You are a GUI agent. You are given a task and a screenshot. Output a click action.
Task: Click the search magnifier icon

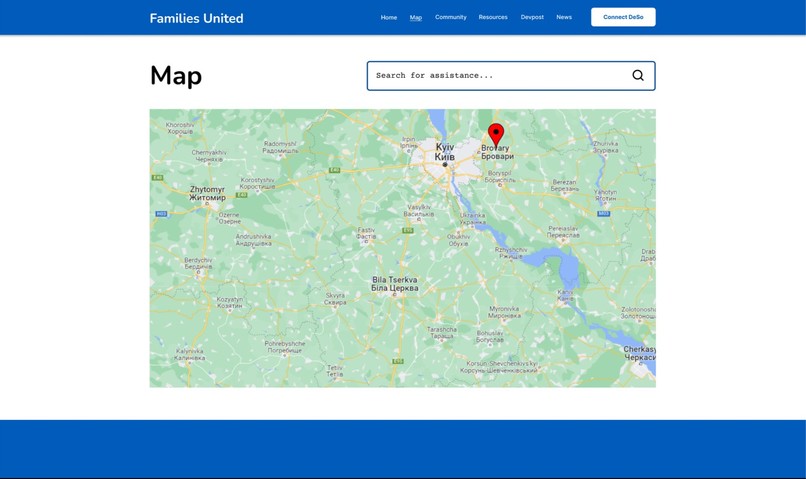coord(637,76)
